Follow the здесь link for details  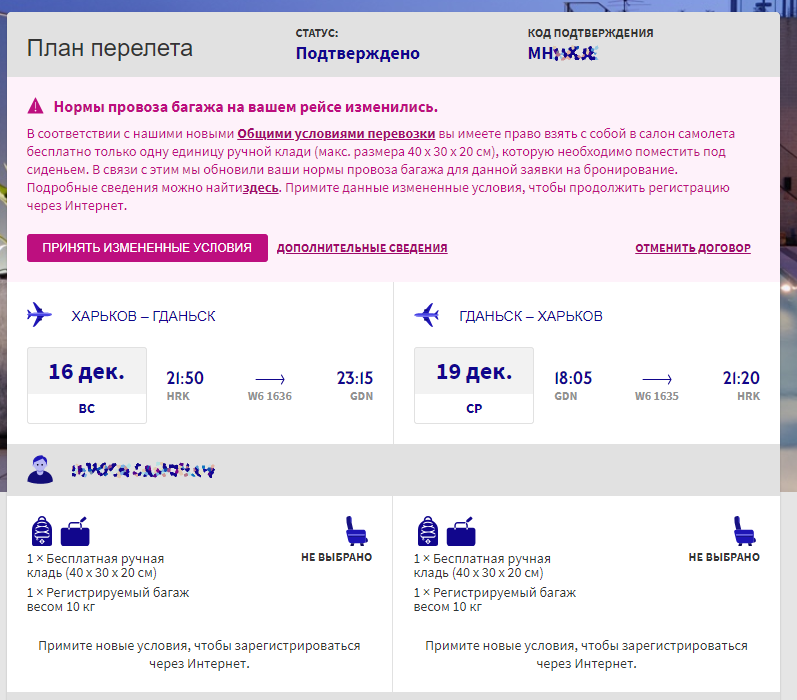[261, 188]
